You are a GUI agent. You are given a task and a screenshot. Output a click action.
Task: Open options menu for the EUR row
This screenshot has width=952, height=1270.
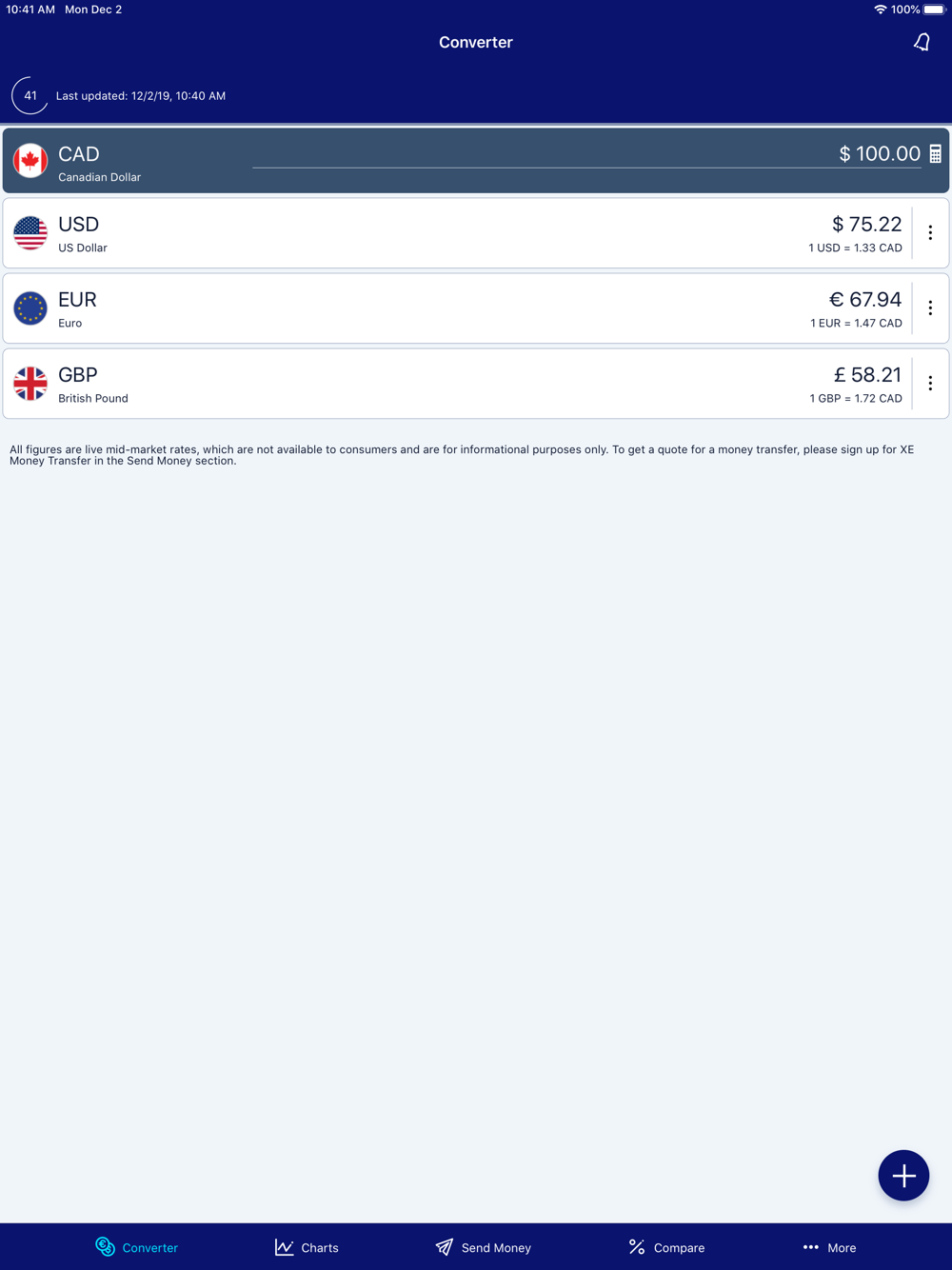coord(930,308)
